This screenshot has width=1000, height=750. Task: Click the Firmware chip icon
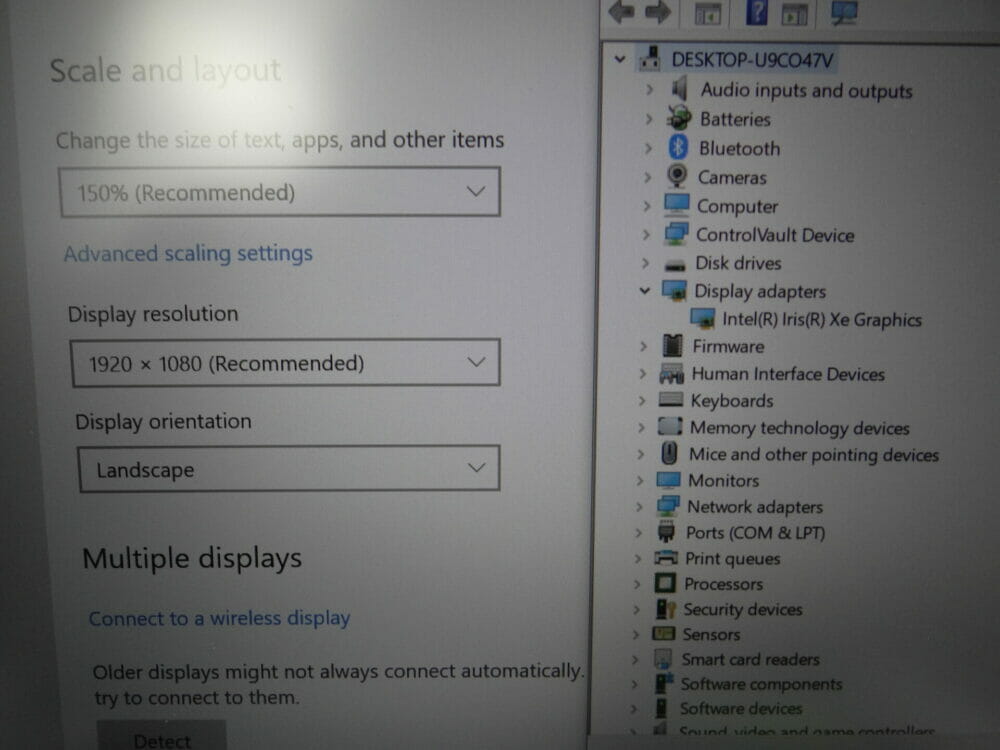(672, 345)
